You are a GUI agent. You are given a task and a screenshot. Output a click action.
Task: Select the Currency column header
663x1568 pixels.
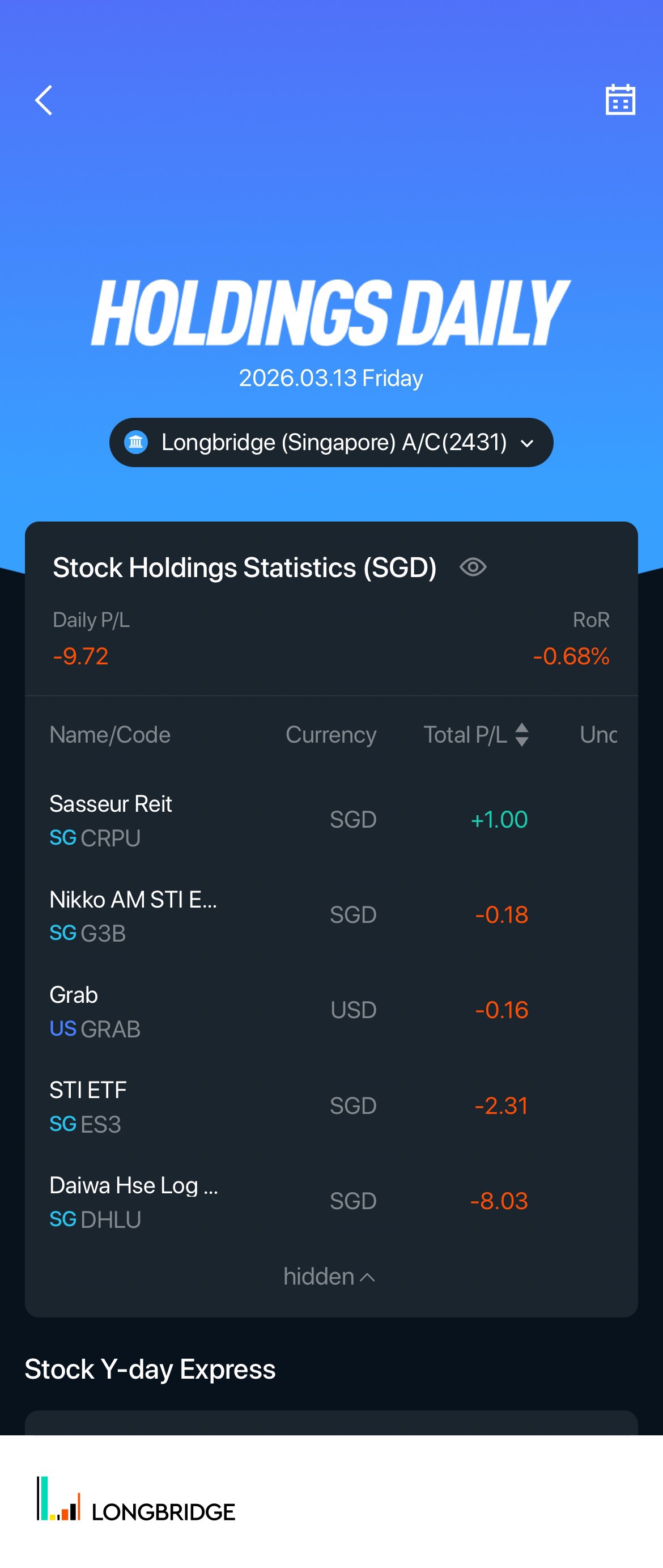point(331,735)
